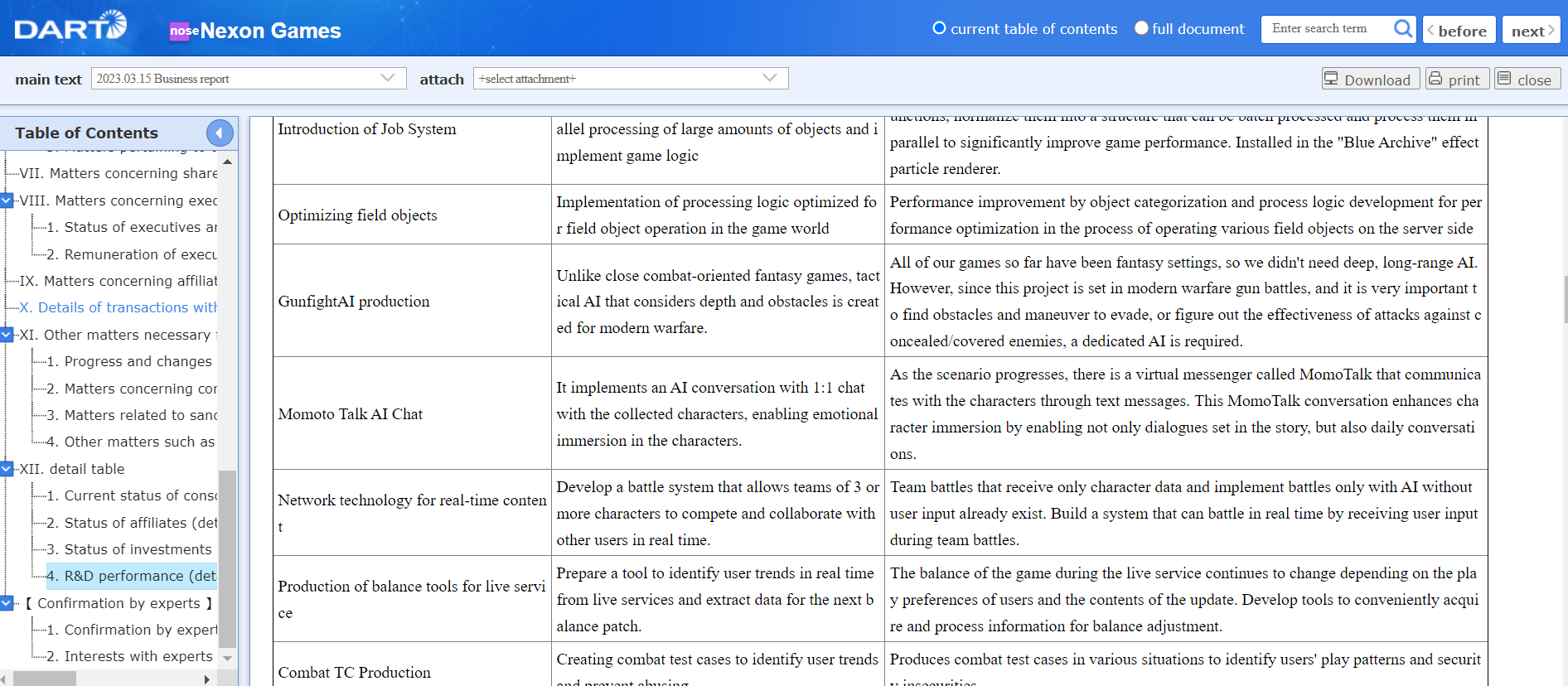Click the close button in toolbar
Image resolution: width=1568 pixels, height=686 pixels.
tap(1527, 80)
